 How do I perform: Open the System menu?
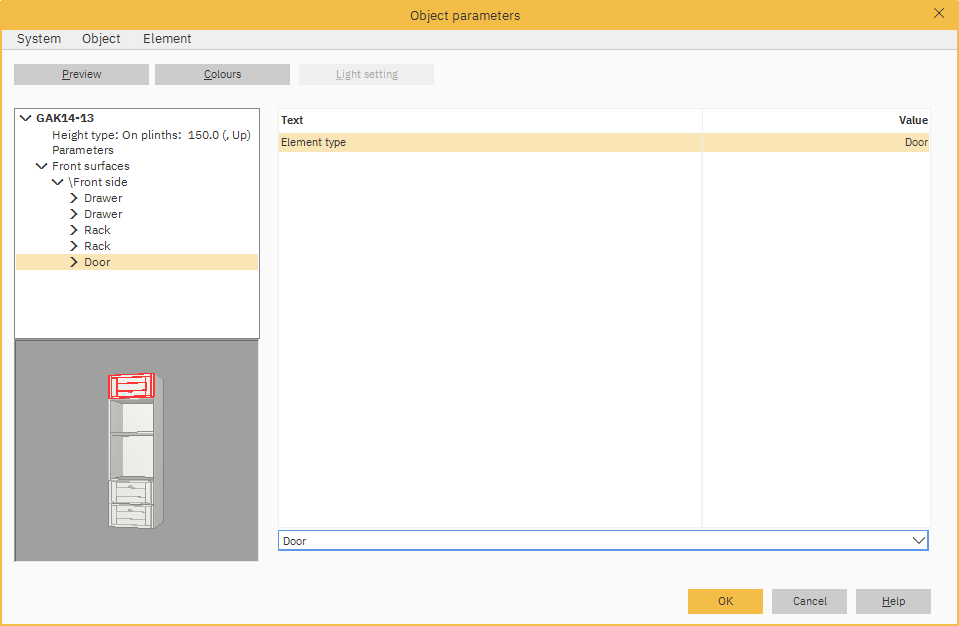[38, 38]
